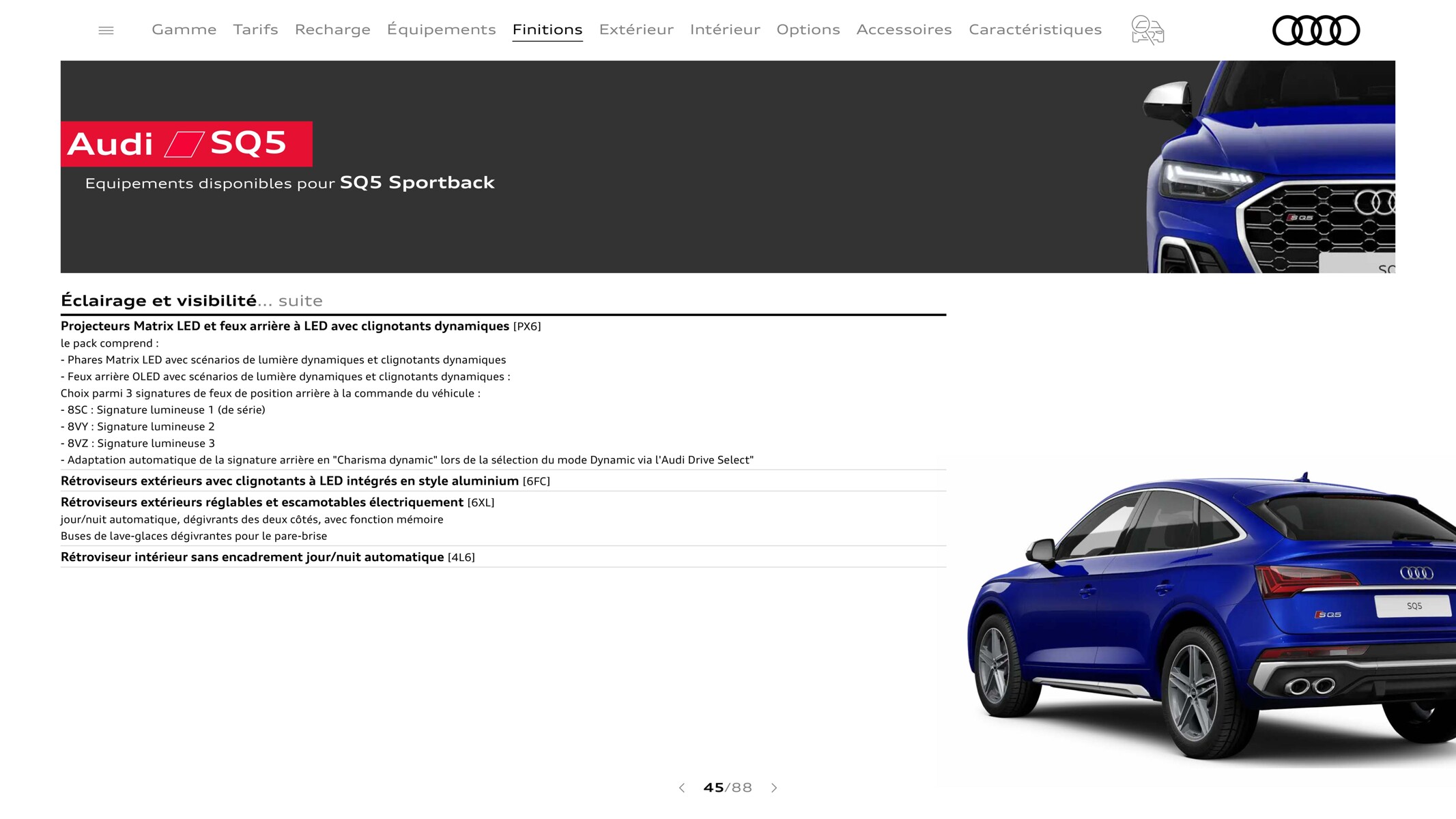Click the [4L6] option code
This screenshot has height=819, width=1456.
click(461, 558)
